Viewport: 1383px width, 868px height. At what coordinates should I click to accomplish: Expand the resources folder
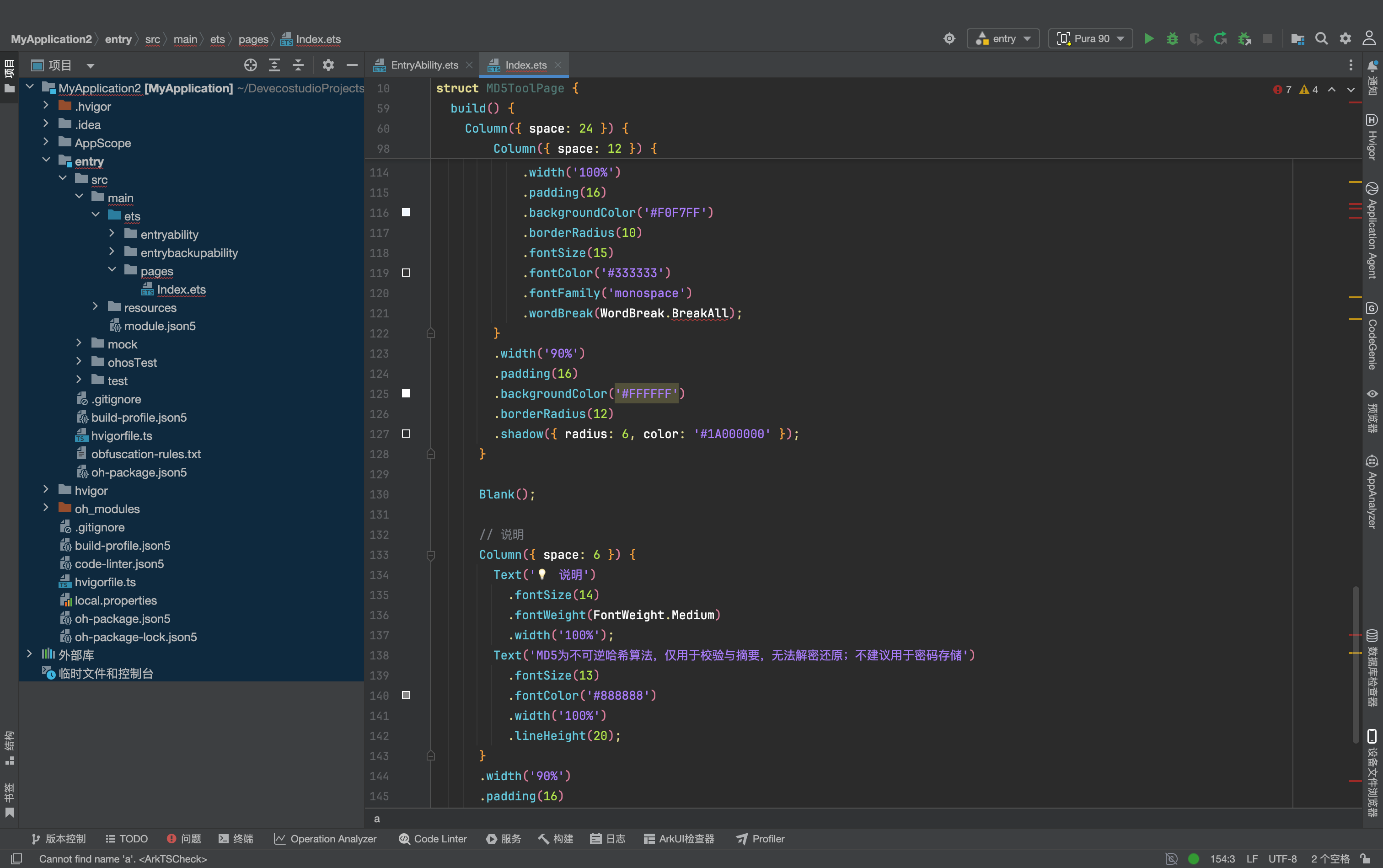pos(95,307)
